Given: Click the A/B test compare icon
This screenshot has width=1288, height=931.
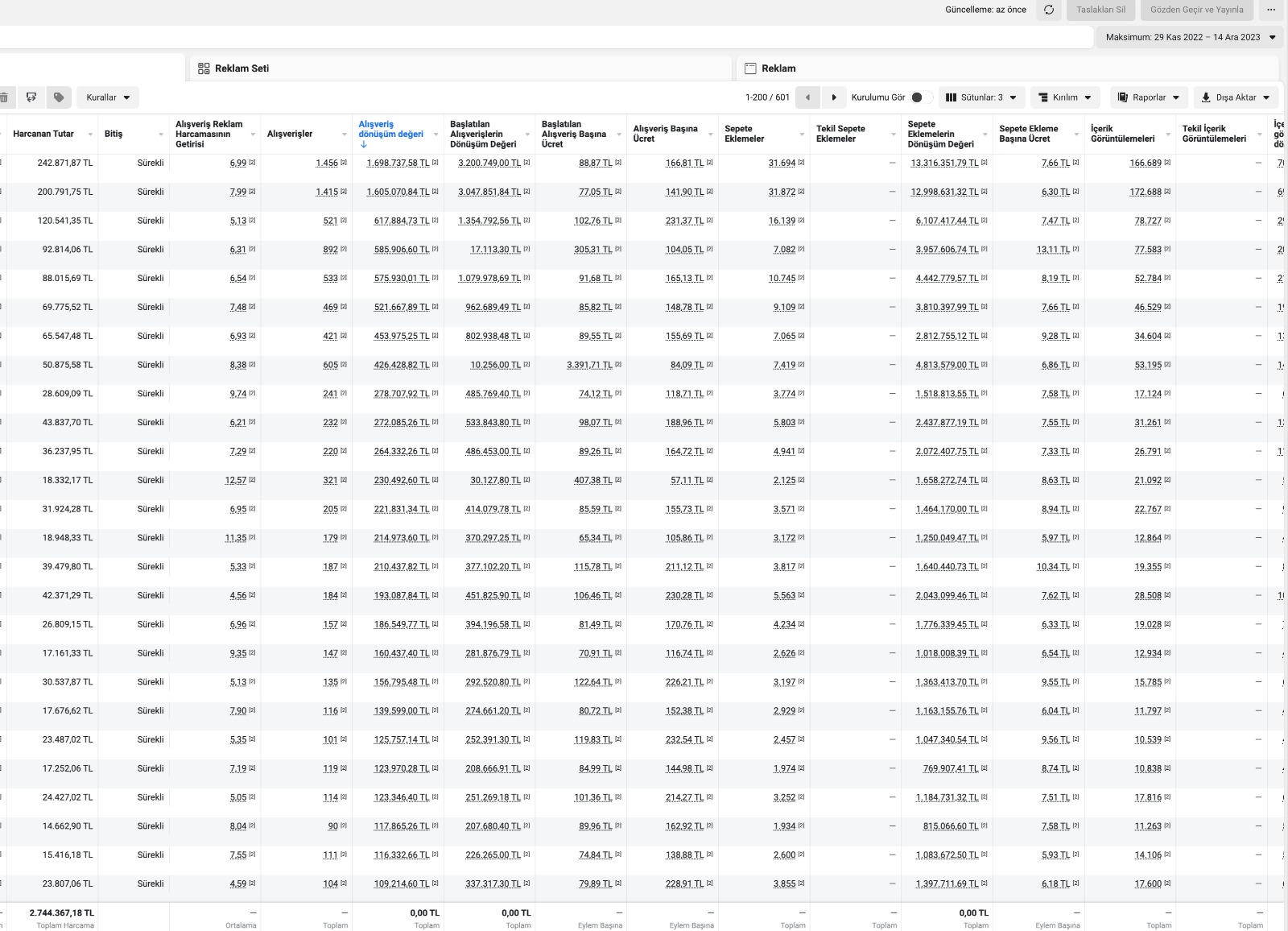Looking at the screenshot, I should (x=31, y=97).
